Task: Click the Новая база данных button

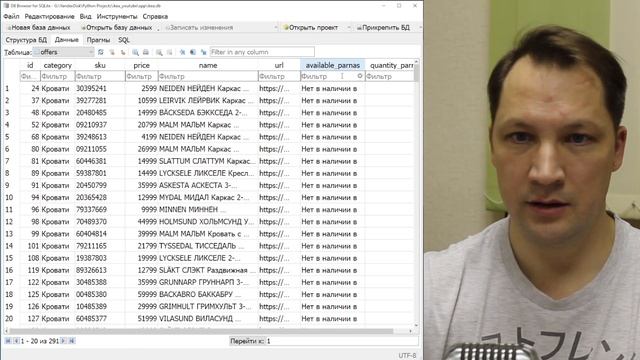Action: pyautogui.click(x=38, y=27)
